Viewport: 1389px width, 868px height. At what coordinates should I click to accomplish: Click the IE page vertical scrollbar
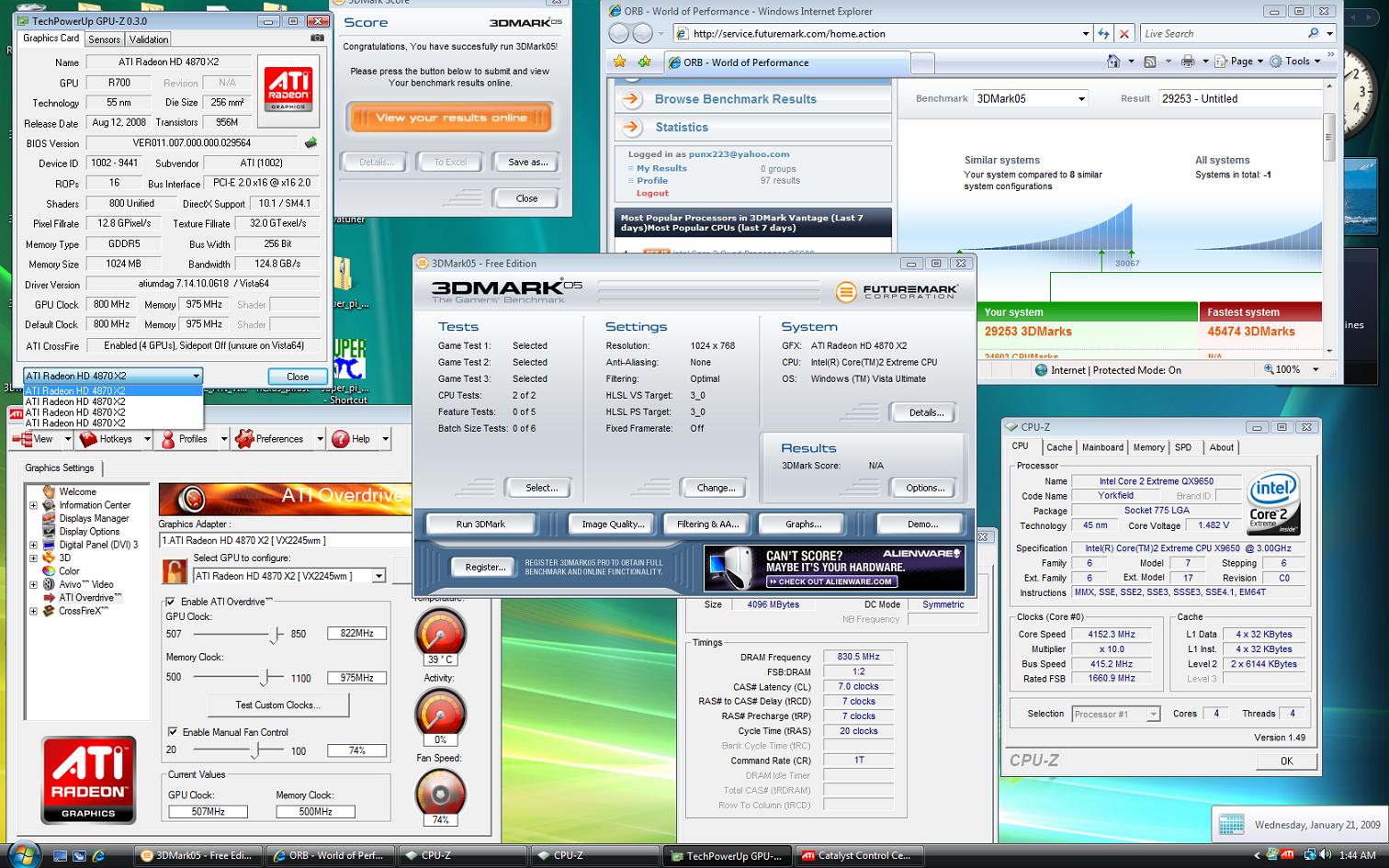tap(1328, 219)
